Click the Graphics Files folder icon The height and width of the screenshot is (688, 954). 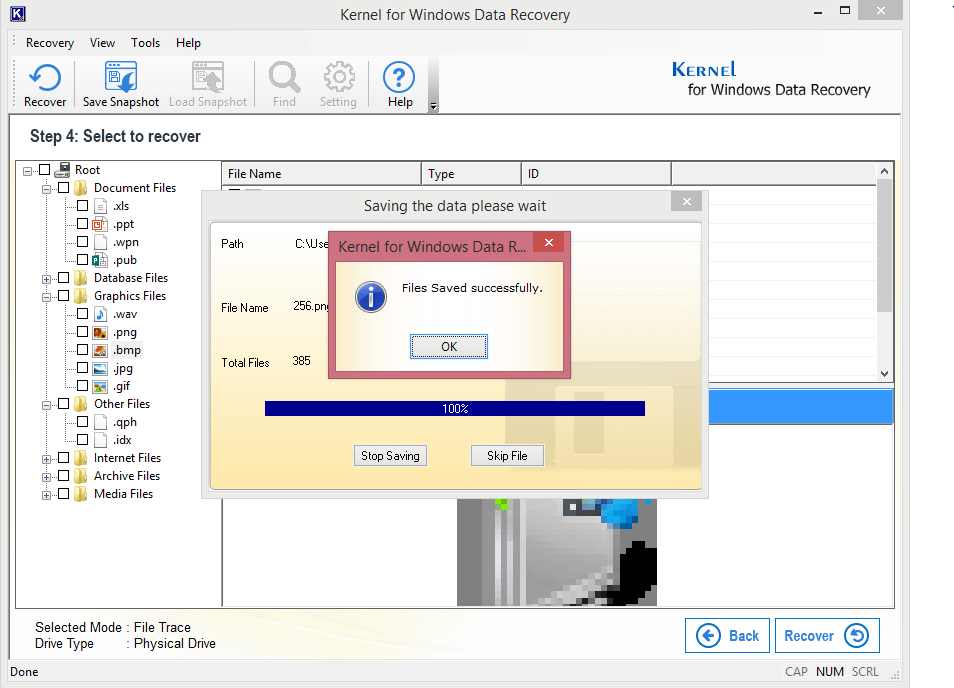[81, 296]
